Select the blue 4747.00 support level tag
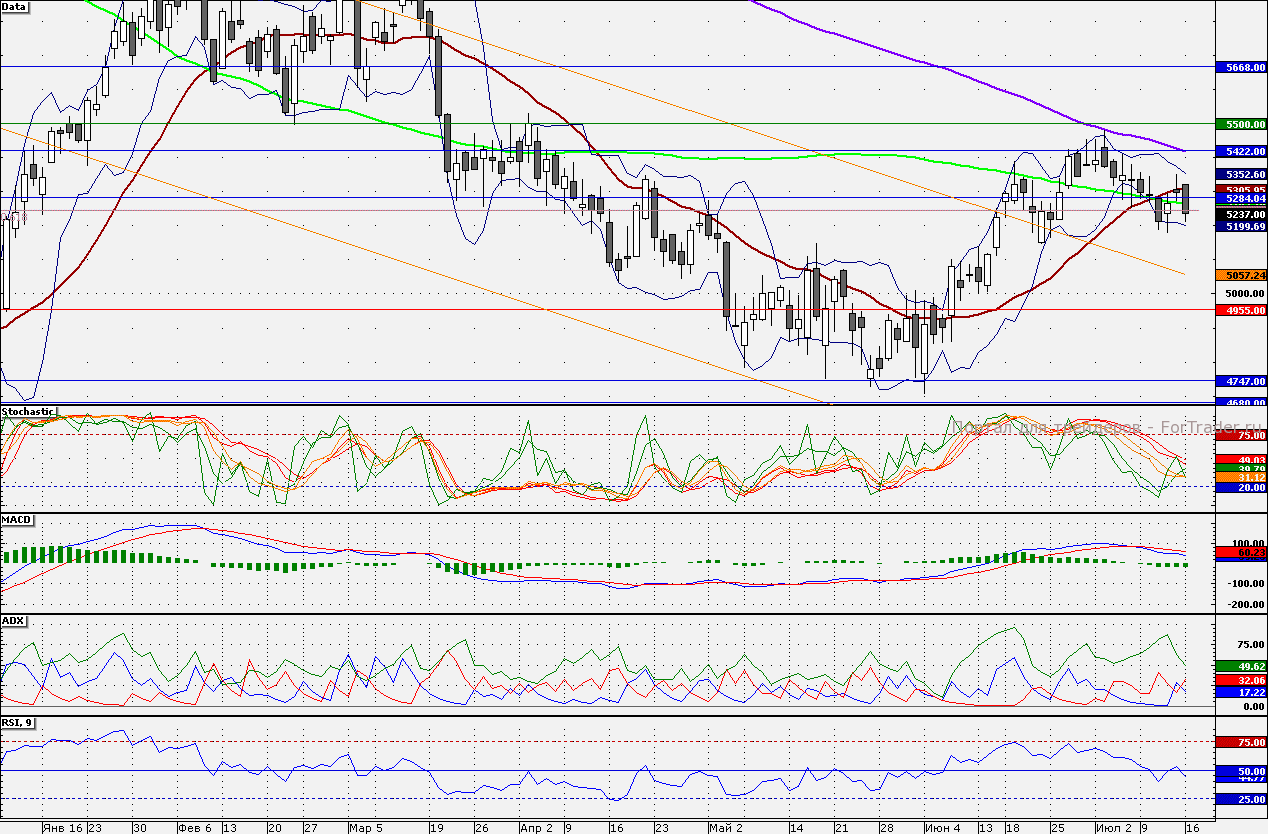This screenshot has width=1268, height=834. (x=1240, y=381)
